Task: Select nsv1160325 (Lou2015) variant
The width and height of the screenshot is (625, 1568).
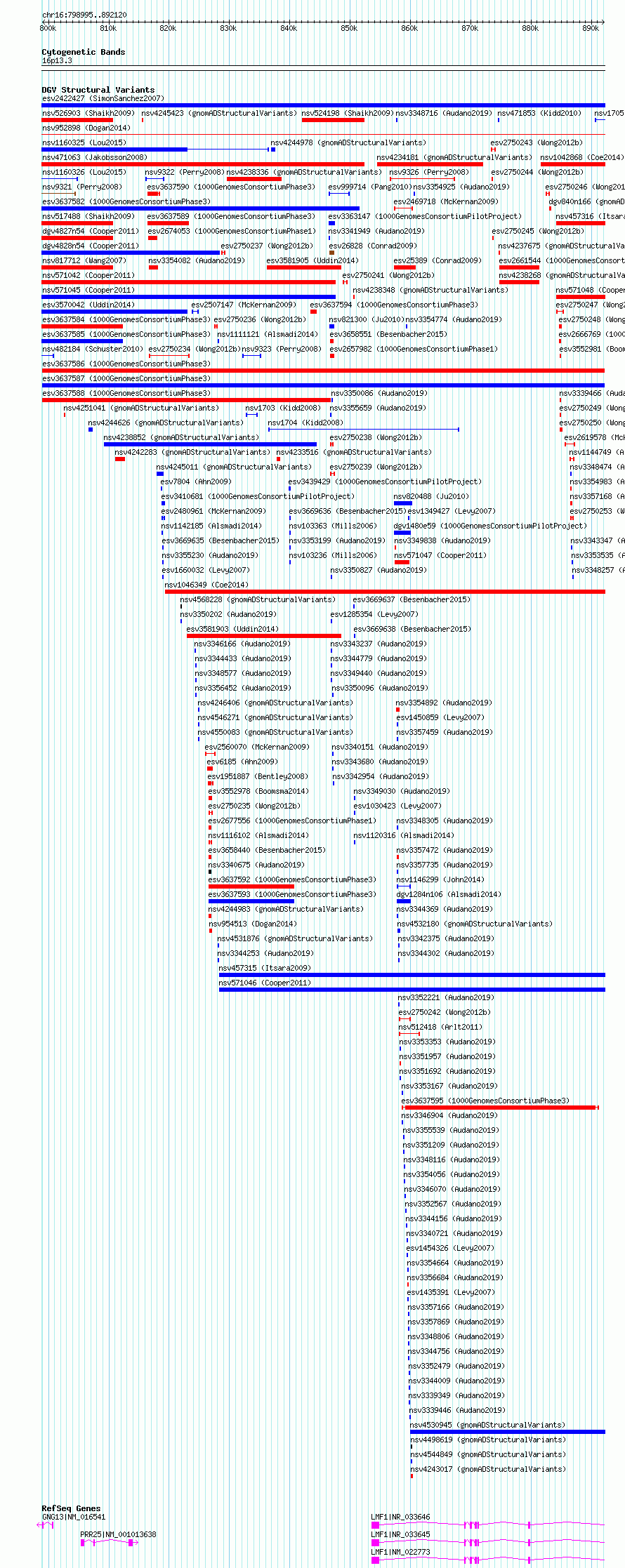Action: 84,142
